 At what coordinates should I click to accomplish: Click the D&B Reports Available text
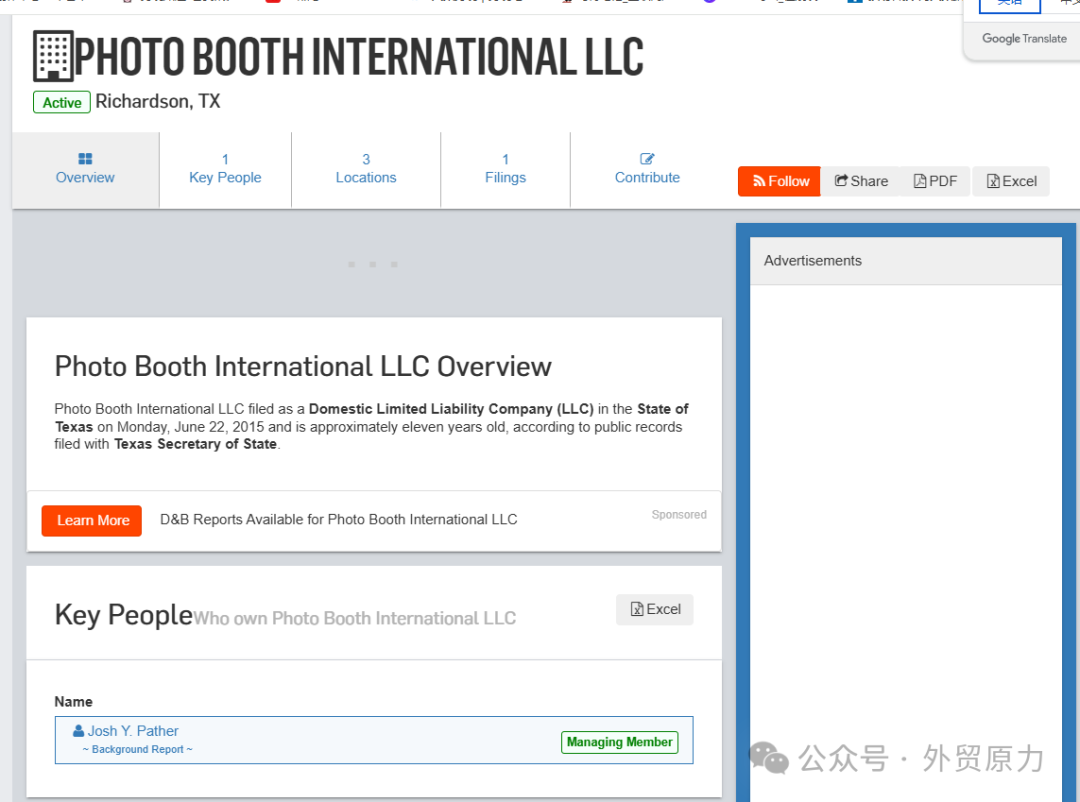338,519
